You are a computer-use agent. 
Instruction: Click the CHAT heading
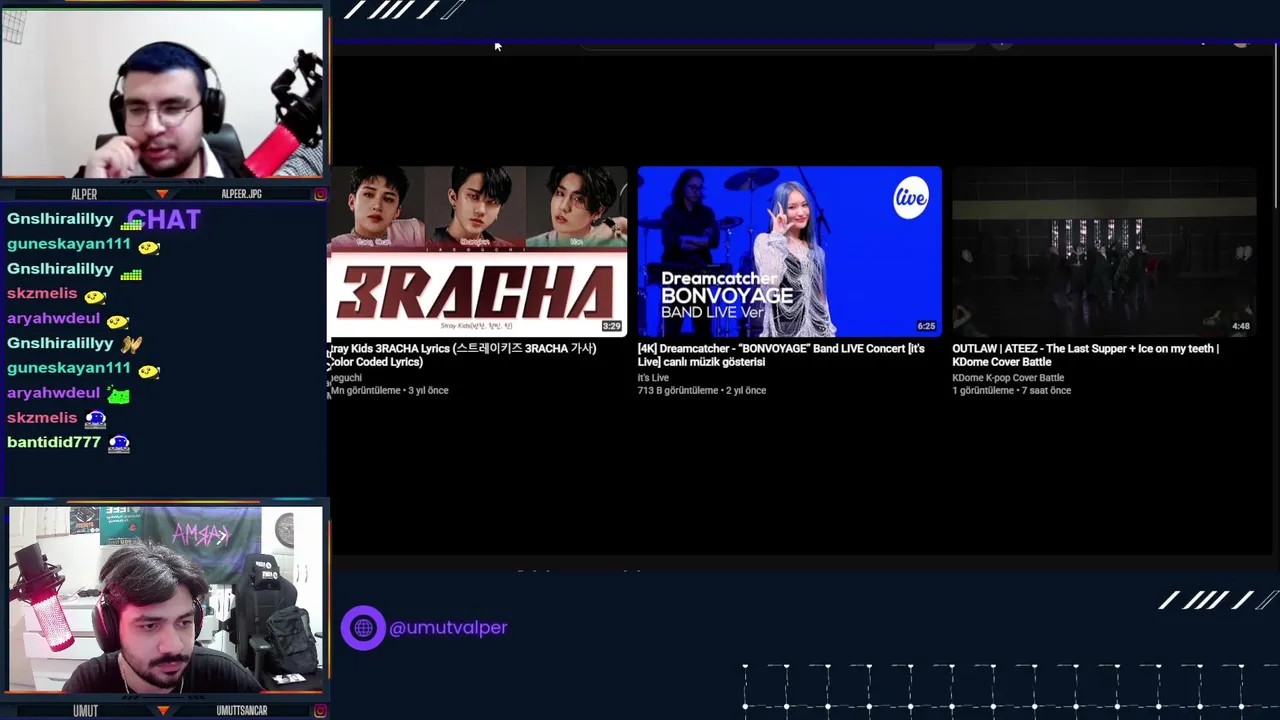coord(164,220)
